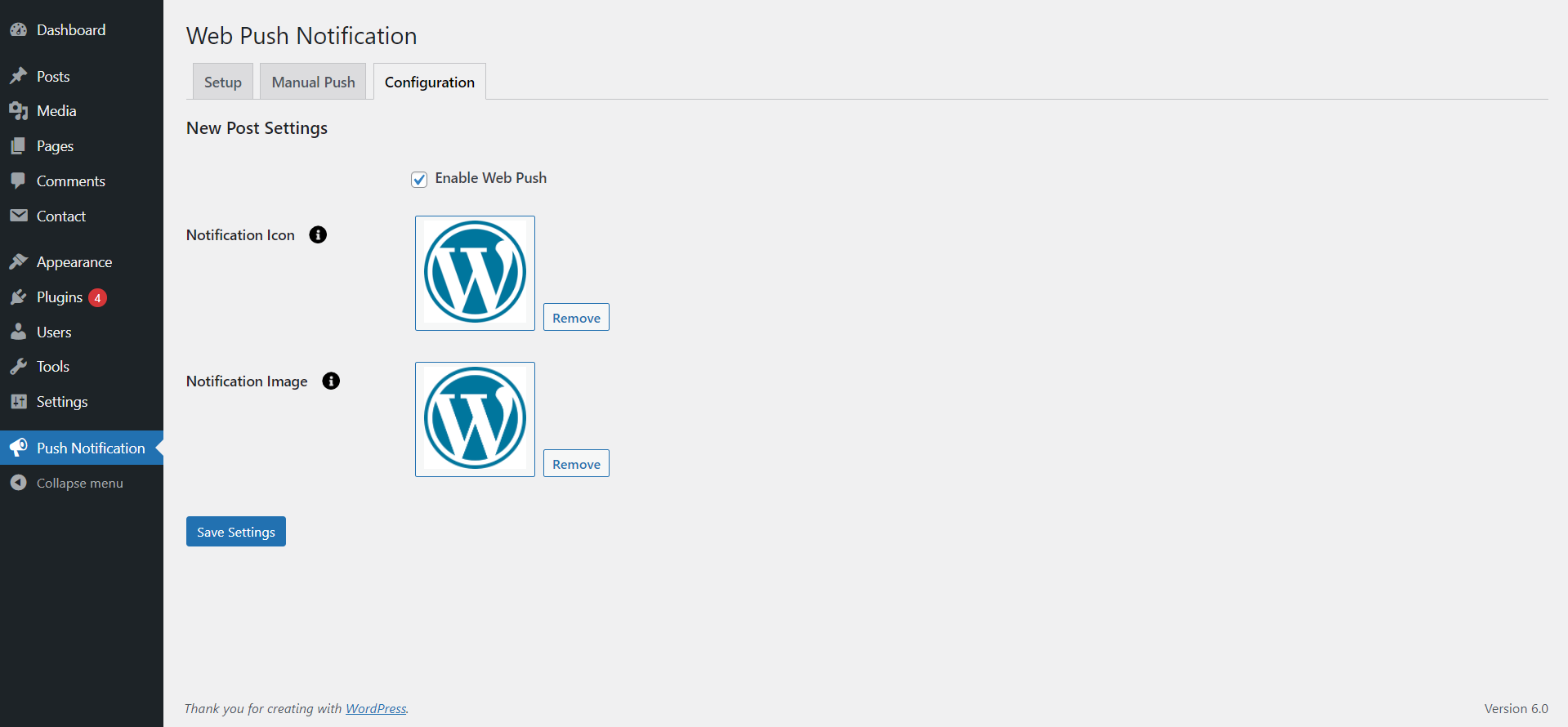The height and width of the screenshot is (727, 1568).
Task: Open the Comments menu label
Action: tap(71, 181)
